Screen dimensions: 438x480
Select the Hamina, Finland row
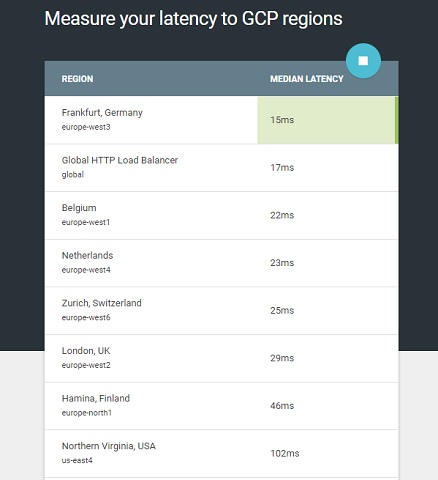tap(221, 406)
